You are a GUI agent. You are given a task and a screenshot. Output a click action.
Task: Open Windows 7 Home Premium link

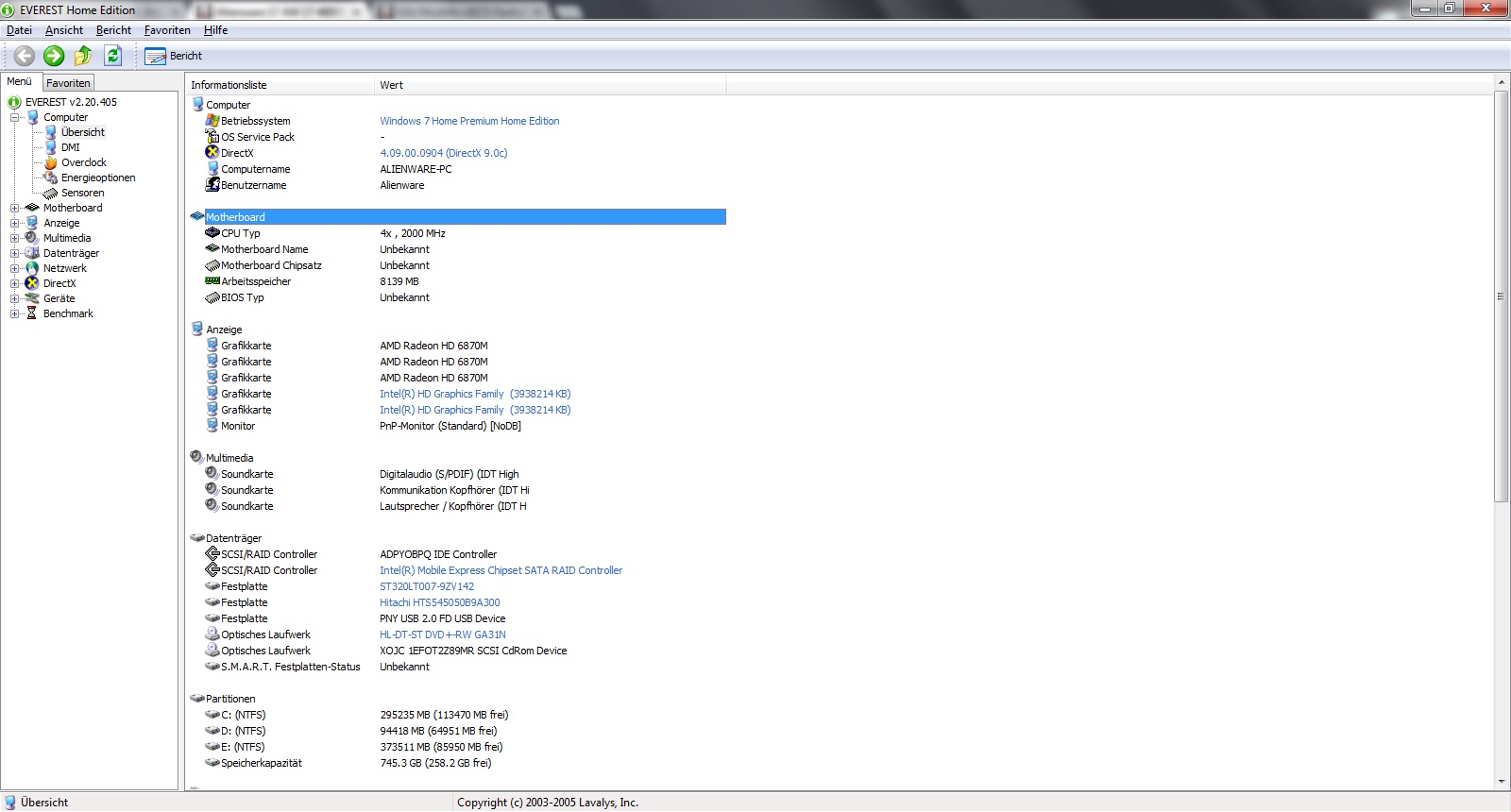pos(469,121)
